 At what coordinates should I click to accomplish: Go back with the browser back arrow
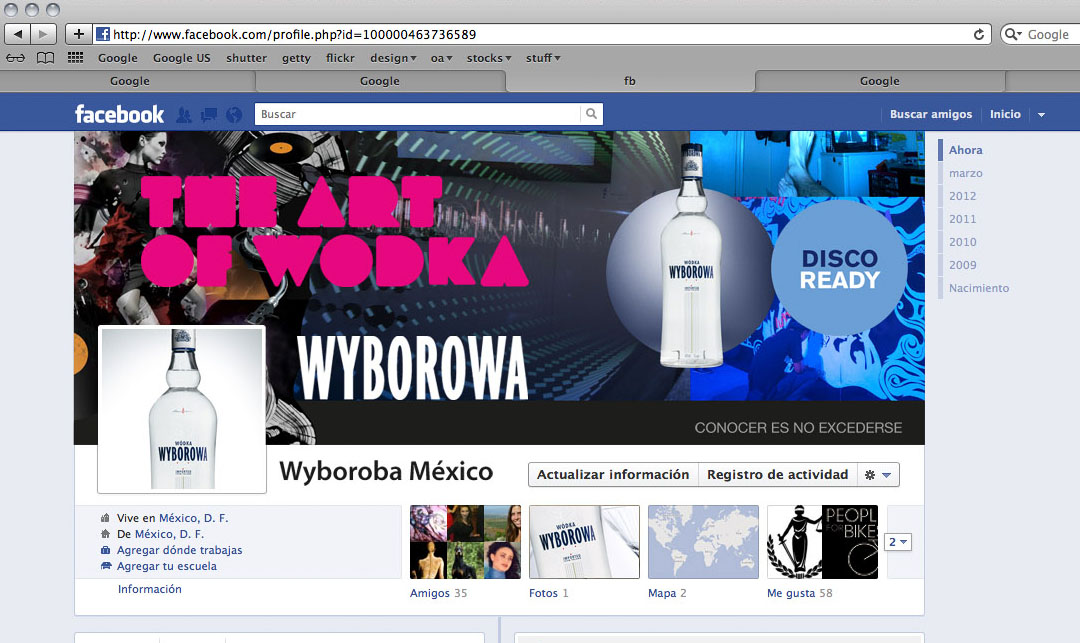17,34
